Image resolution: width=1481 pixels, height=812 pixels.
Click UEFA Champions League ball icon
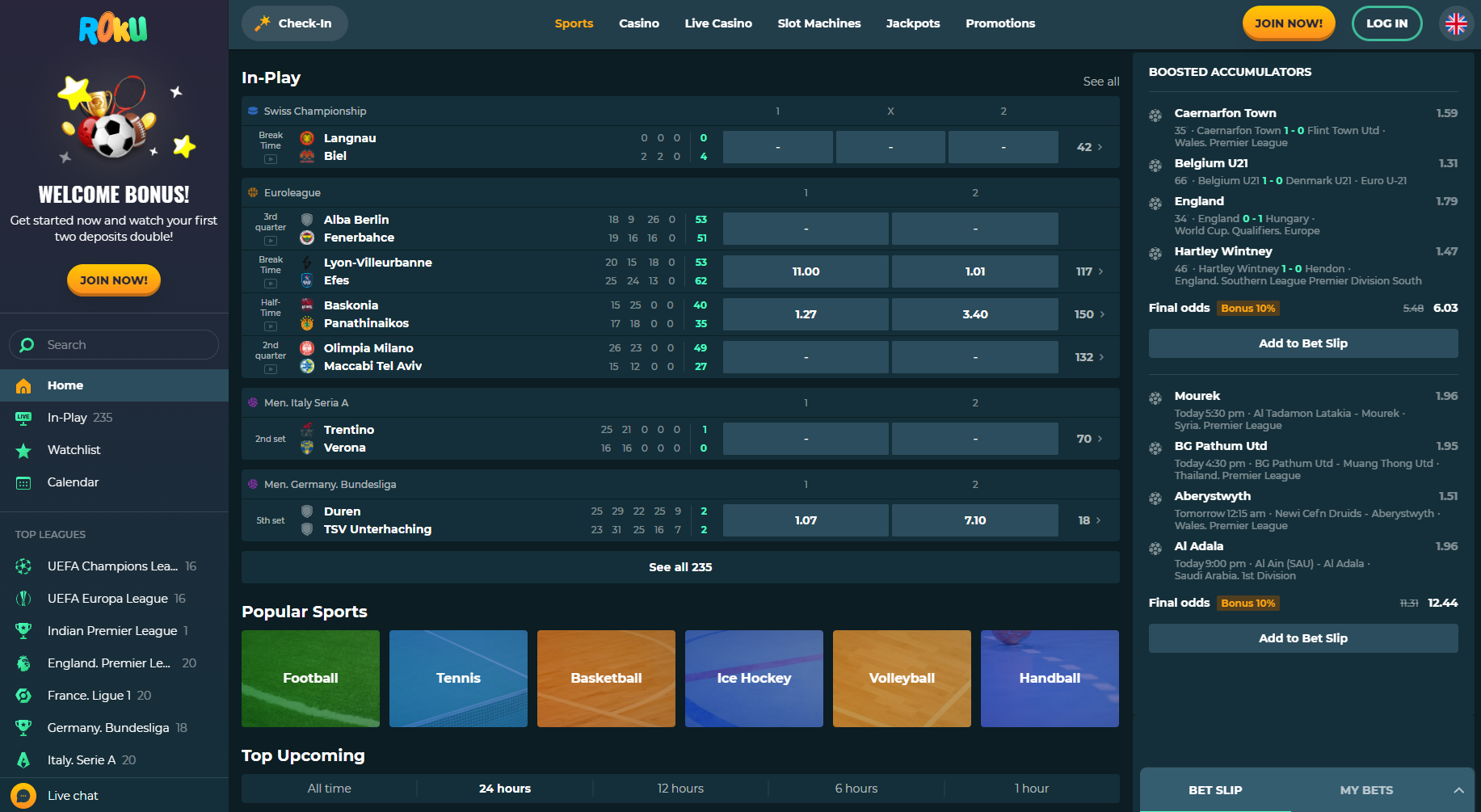tap(23, 566)
